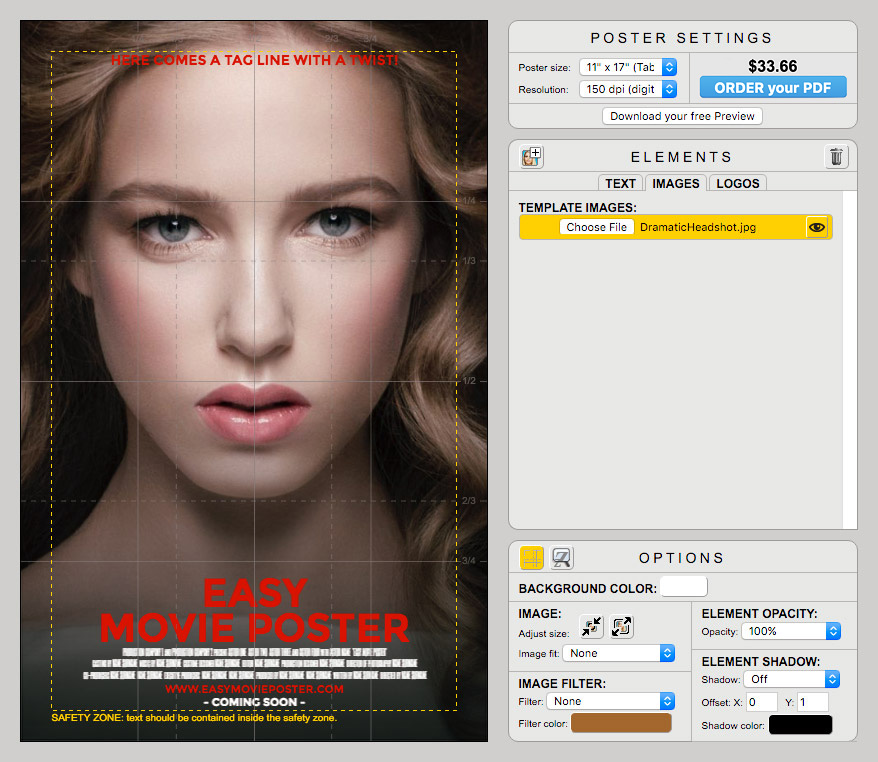
Task: Click Download your free Preview
Action: 681,115
